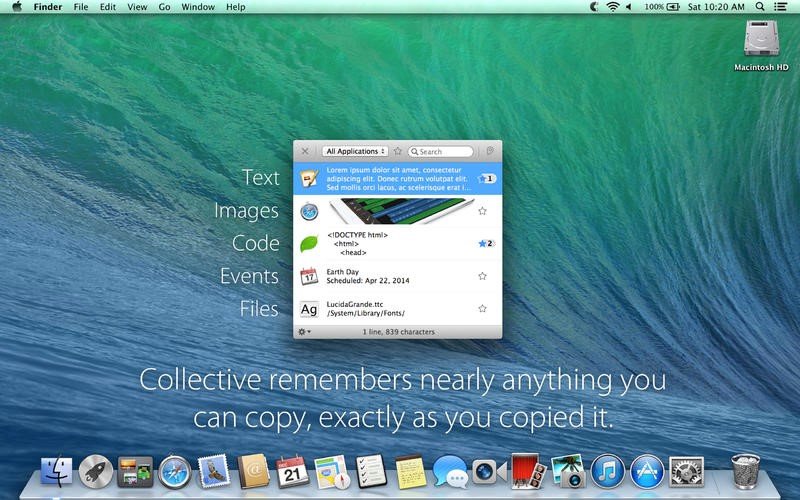Toggle favorite star on Earth Day entry

[x=482, y=276]
